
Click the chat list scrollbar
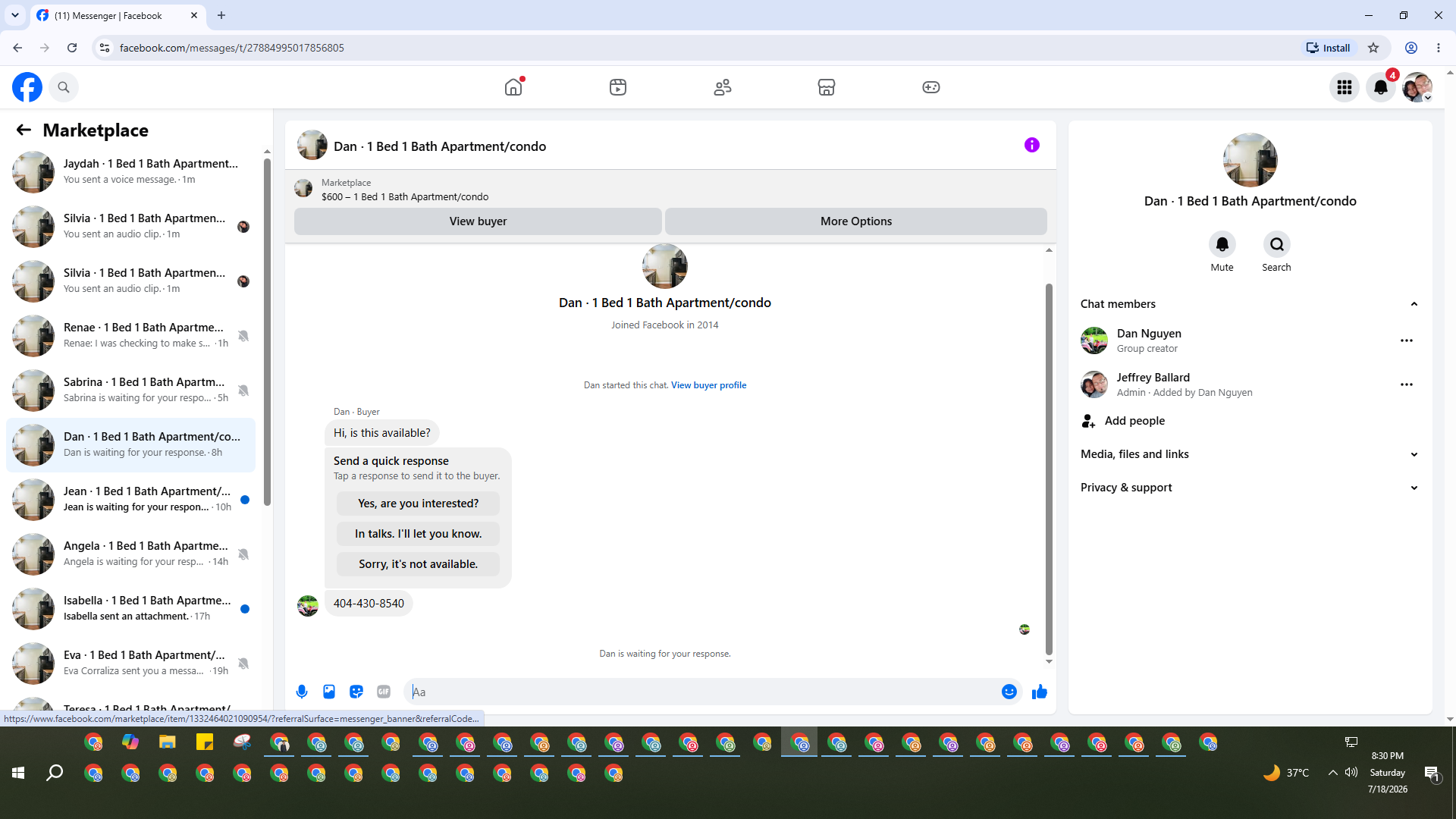click(267, 331)
